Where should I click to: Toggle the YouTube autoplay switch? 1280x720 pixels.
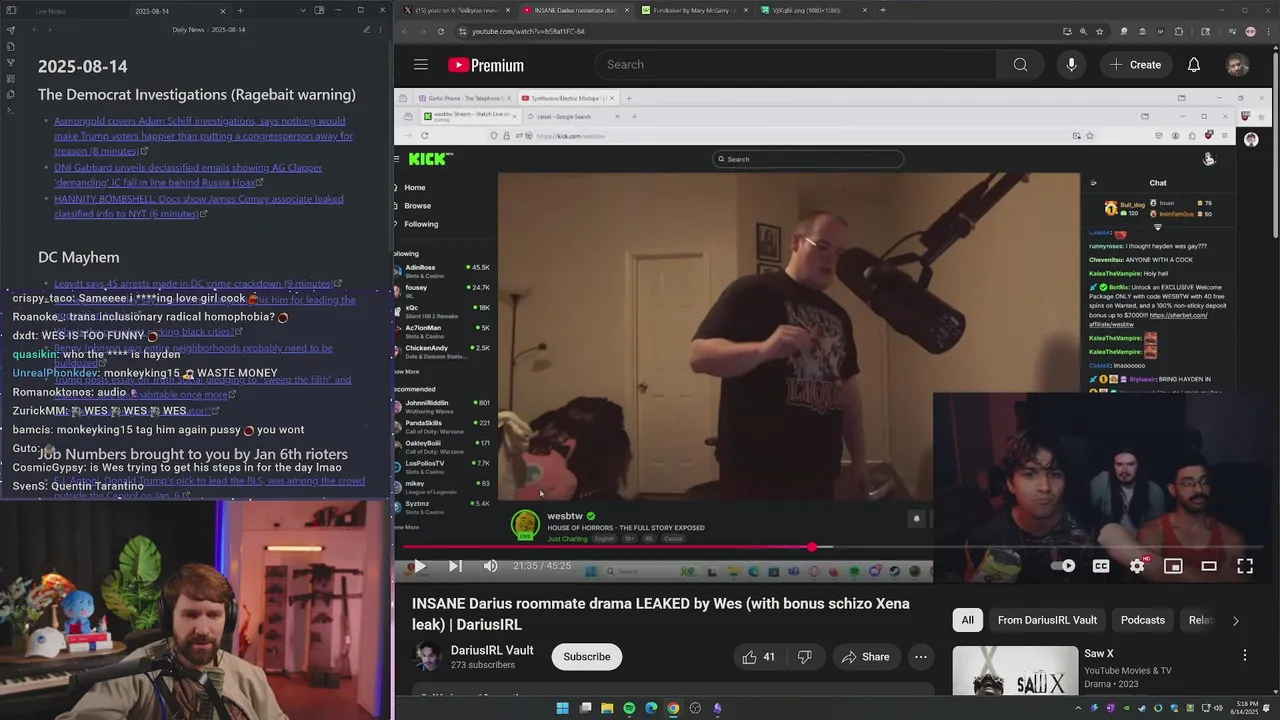click(x=1064, y=566)
